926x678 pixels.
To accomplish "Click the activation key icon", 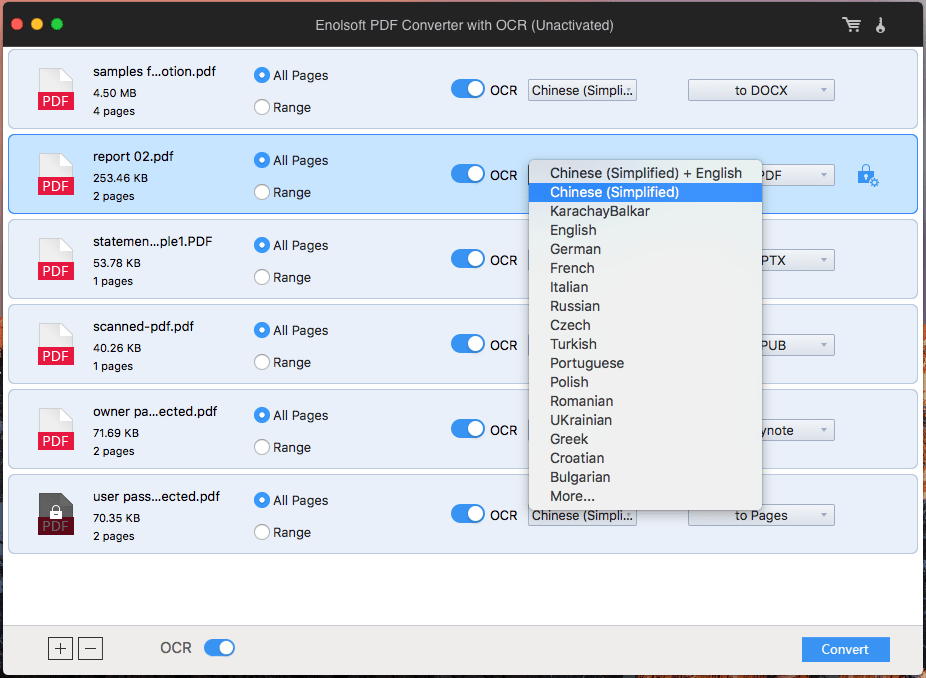I will pyautogui.click(x=881, y=25).
